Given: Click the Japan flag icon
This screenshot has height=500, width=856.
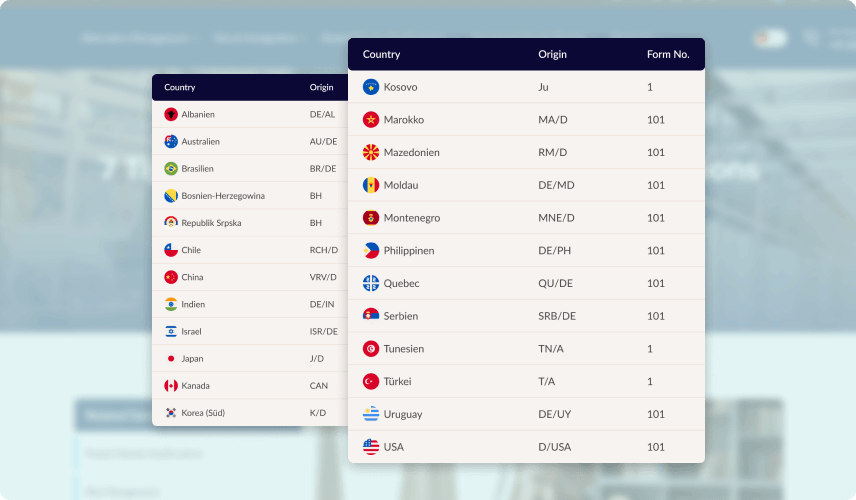Looking at the screenshot, I should pos(171,359).
